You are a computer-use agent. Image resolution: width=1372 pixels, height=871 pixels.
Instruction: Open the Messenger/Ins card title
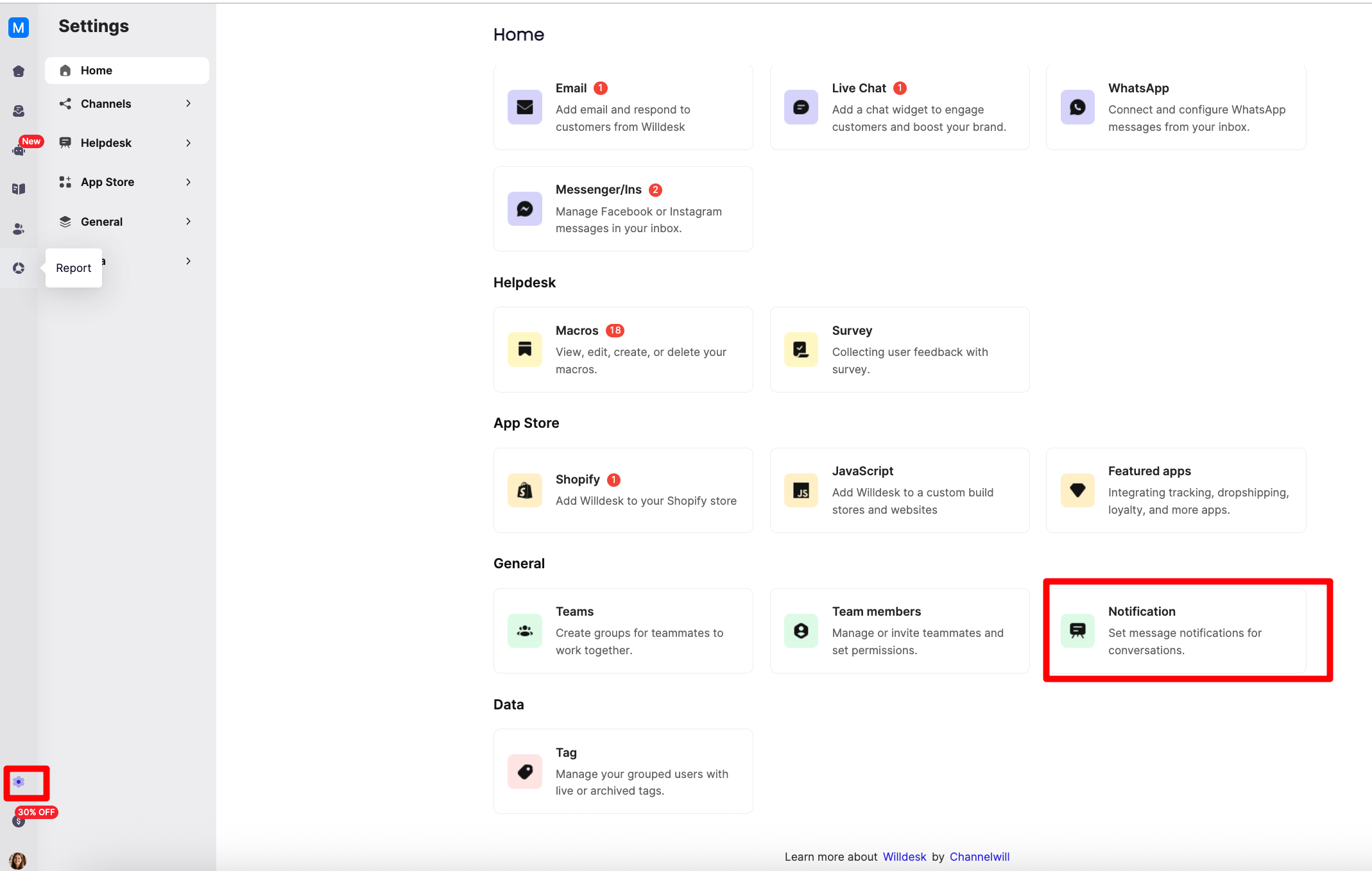(x=599, y=190)
